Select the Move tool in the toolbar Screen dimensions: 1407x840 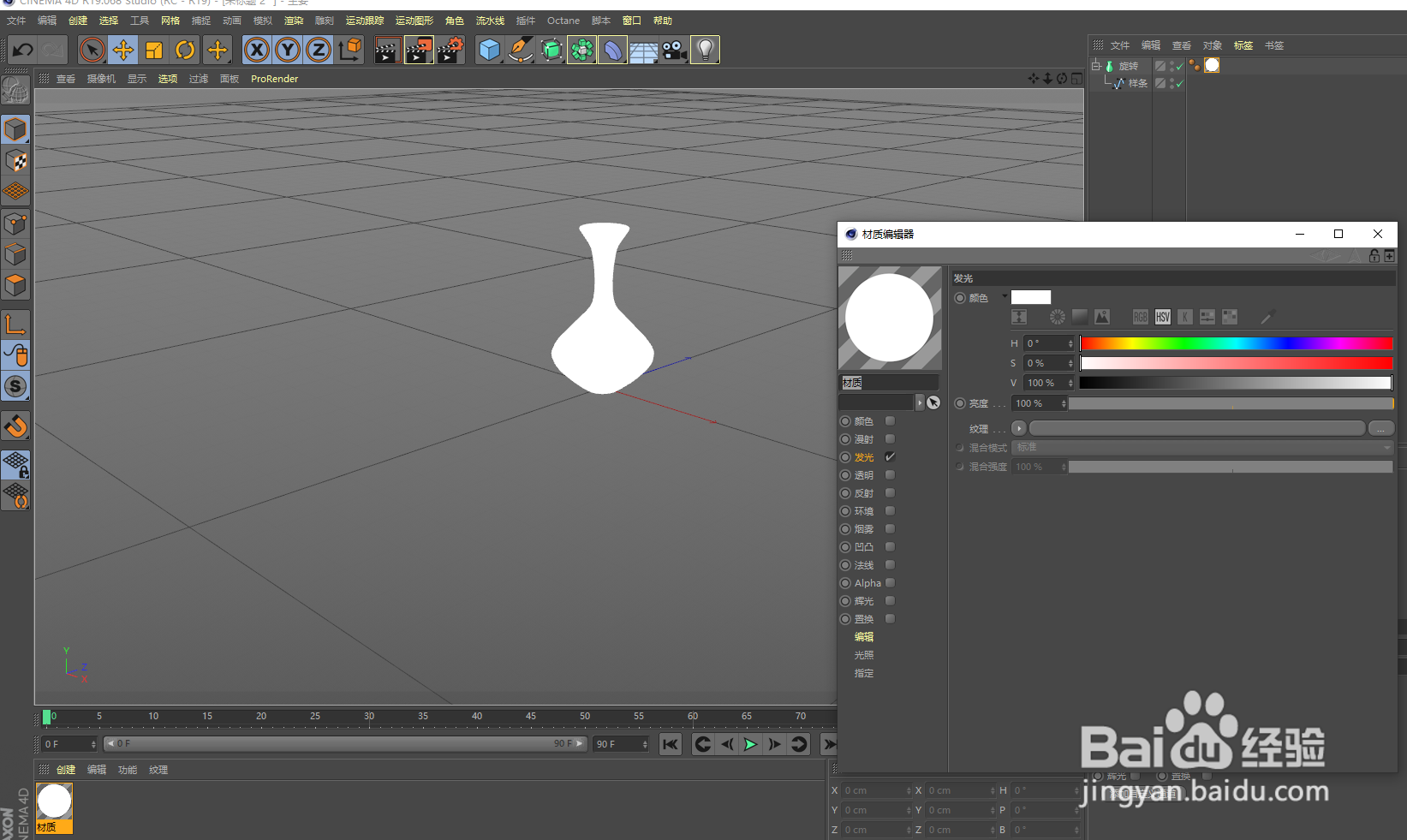[122, 50]
